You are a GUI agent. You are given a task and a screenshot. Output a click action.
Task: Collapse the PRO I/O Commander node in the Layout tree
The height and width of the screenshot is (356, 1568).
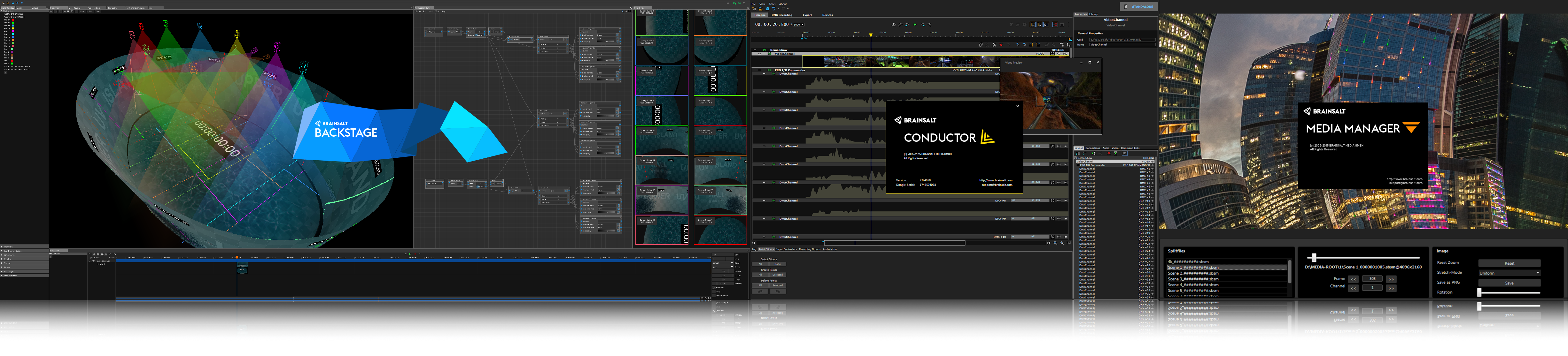click(x=1078, y=165)
